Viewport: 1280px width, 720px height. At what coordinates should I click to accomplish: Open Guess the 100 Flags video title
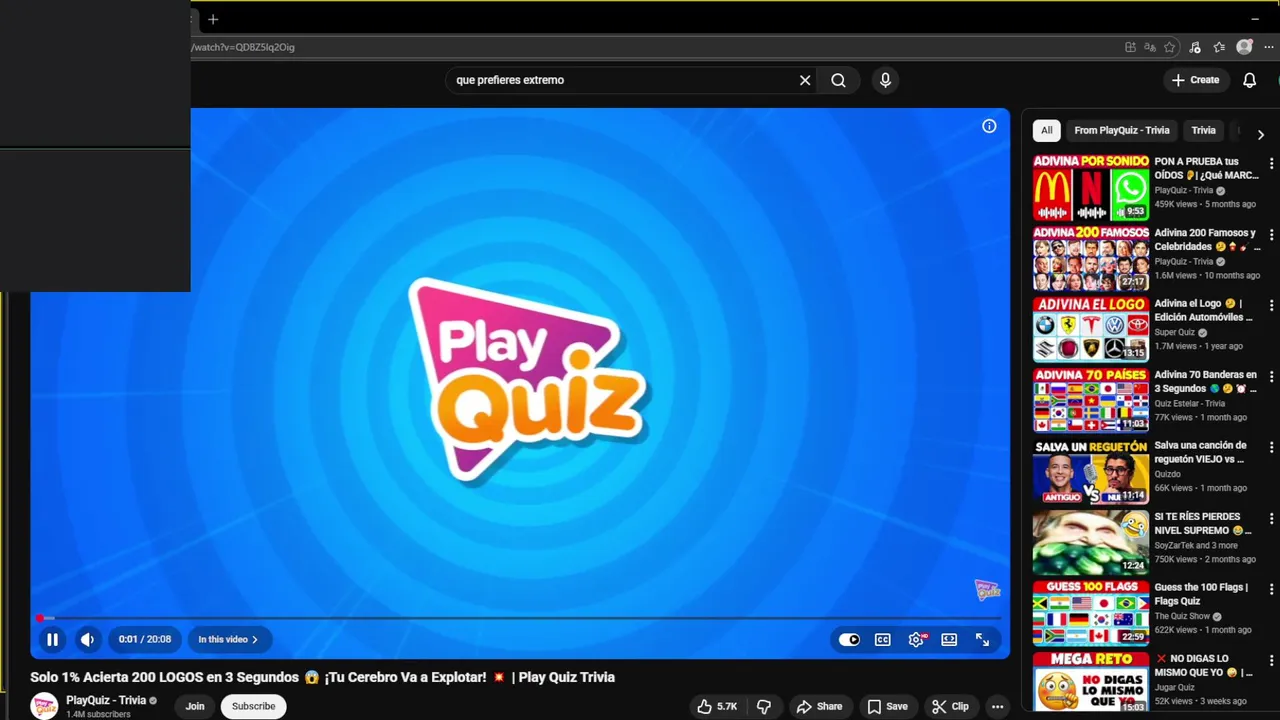pyautogui.click(x=1201, y=594)
